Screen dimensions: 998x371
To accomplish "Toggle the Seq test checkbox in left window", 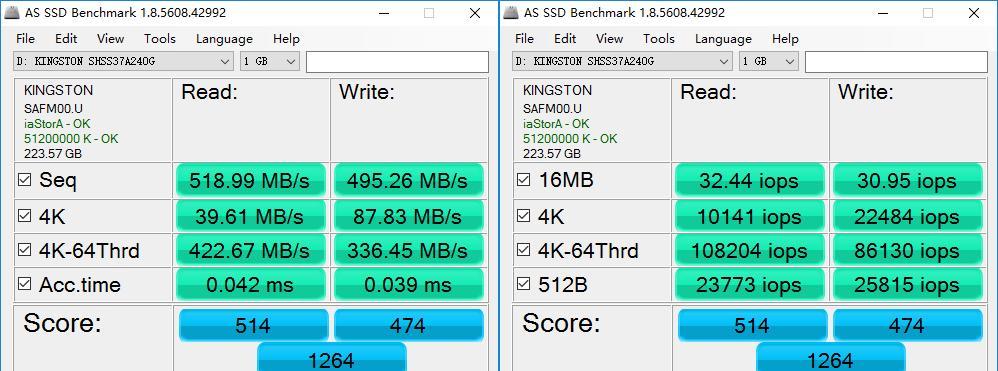I will click(25, 180).
